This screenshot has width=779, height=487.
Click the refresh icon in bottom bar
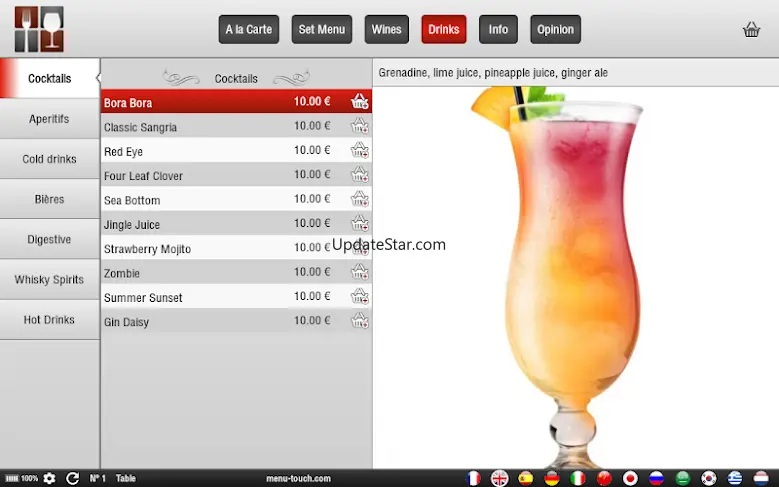tap(72, 478)
